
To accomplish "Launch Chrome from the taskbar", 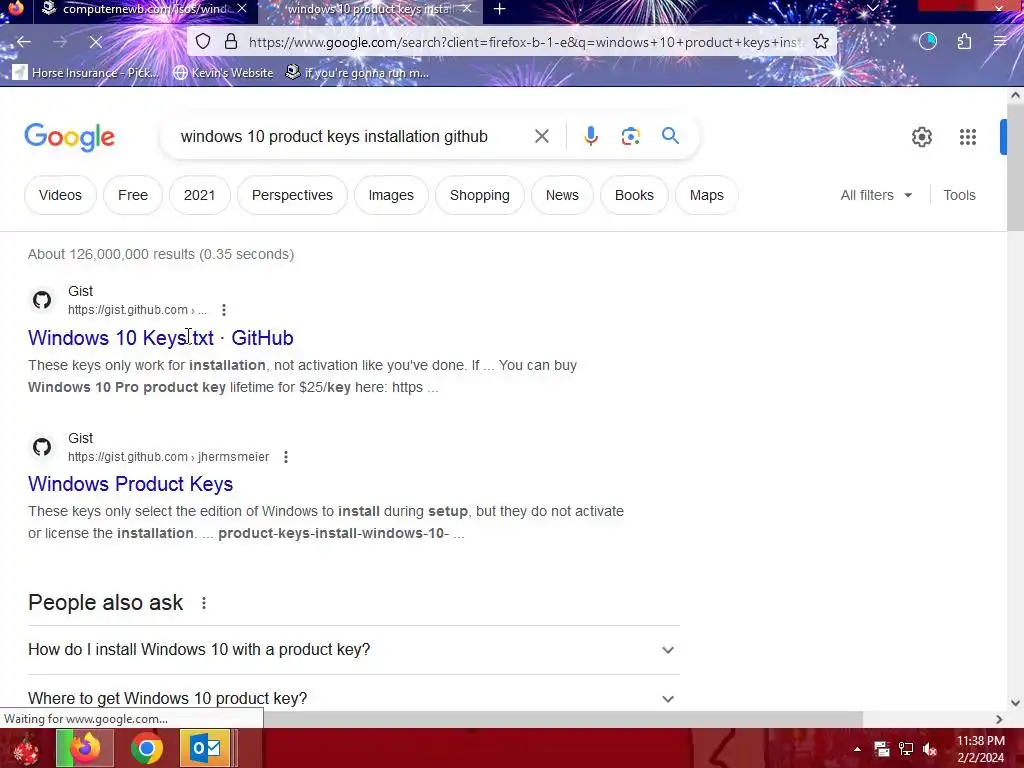I will [x=146, y=748].
